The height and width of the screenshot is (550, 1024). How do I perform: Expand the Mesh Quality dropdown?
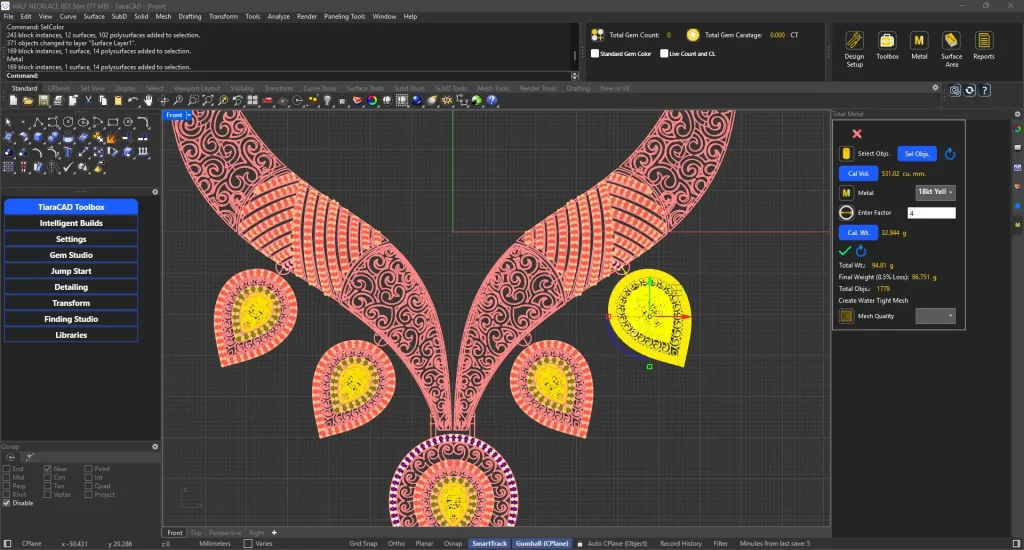click(x=935, y=316)
